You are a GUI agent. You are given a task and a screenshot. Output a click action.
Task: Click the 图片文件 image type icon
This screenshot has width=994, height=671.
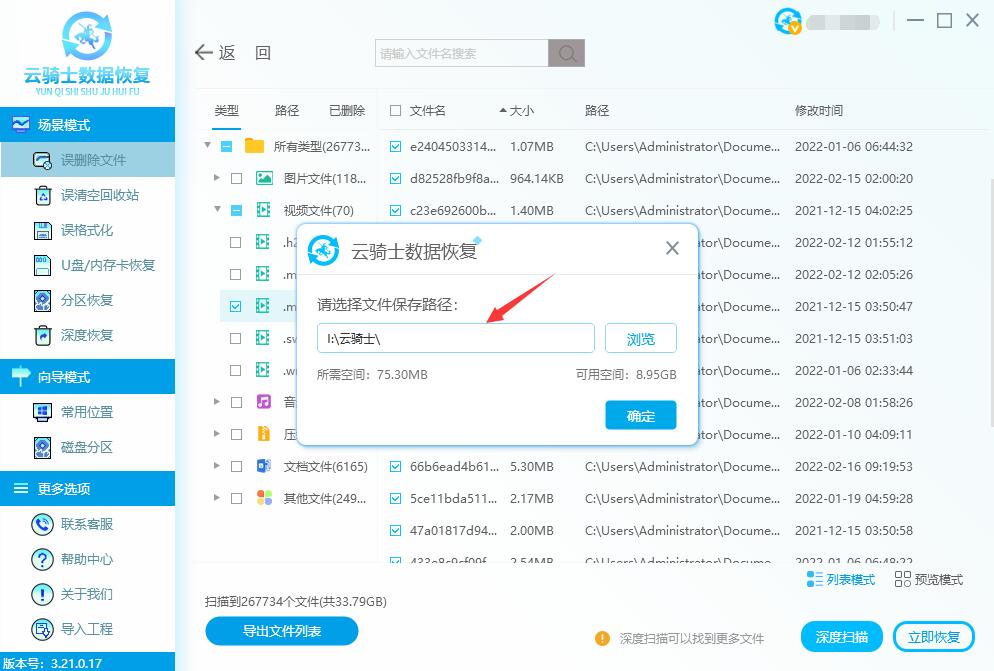coord(264,178)
